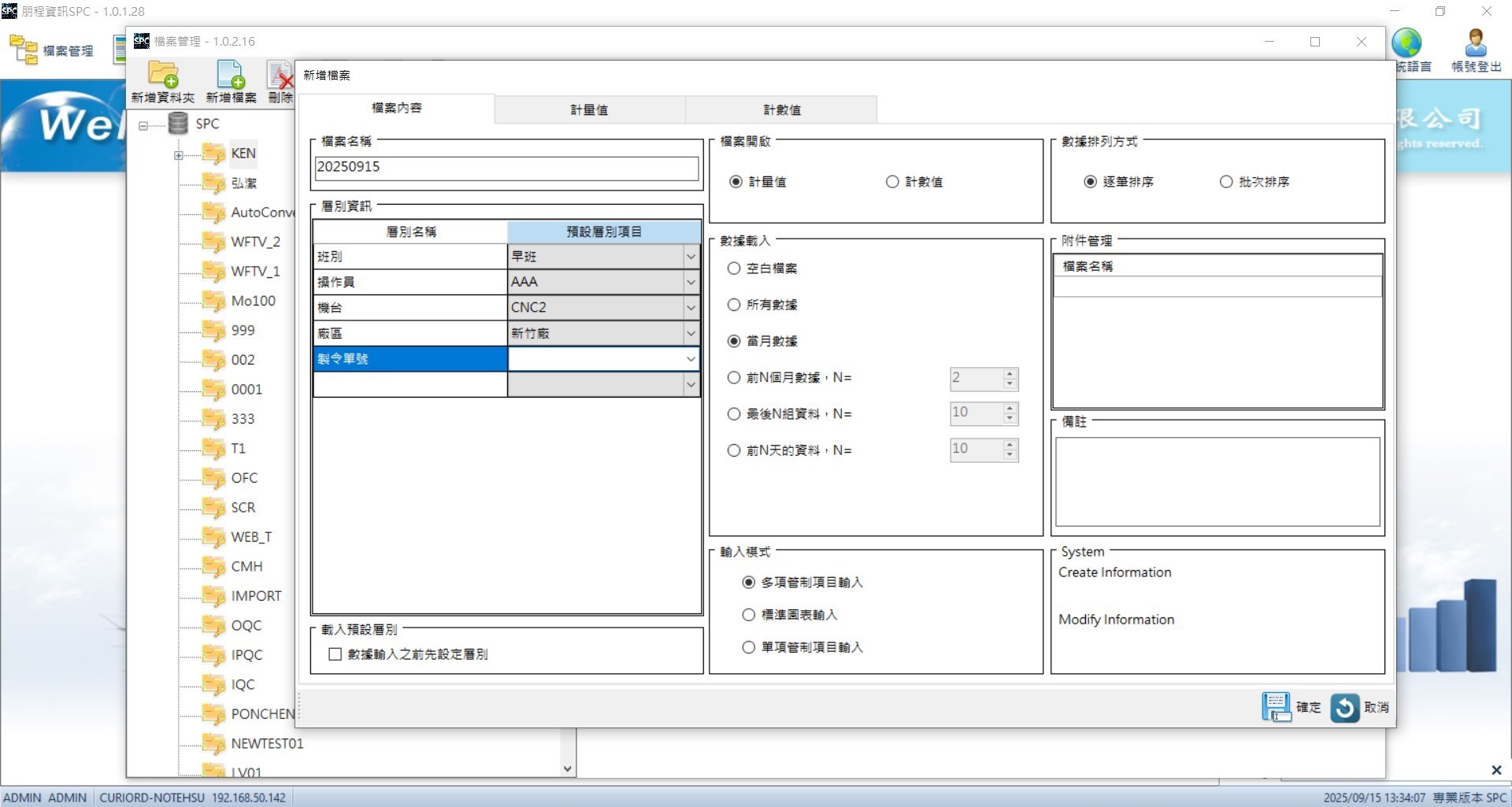Switch to the 計量值 tab
Image resolution: width=1512 pixels, height=807 pixels.
[x=588, y=109]
